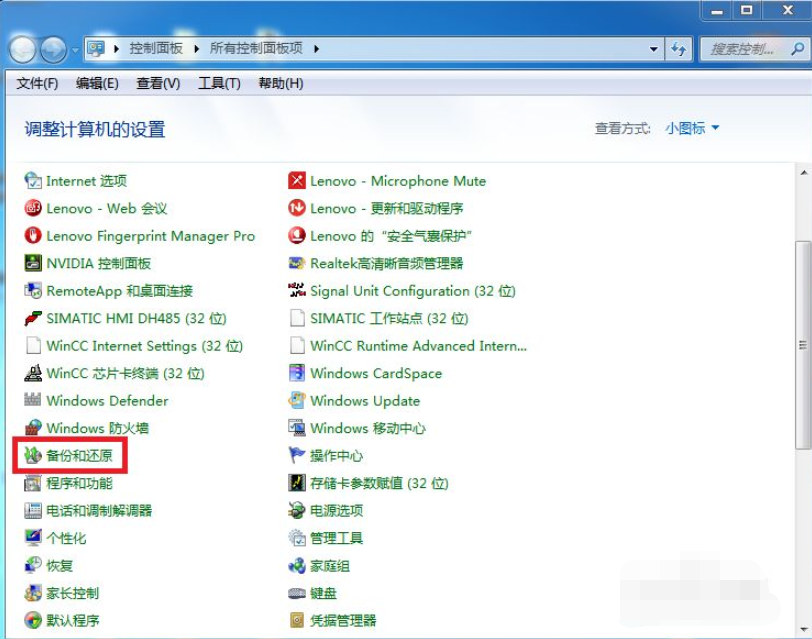Click the Realtek高清晰音频管理器 icon
Image resolution: width=812 pixels, height=639 pixels.
297,263
